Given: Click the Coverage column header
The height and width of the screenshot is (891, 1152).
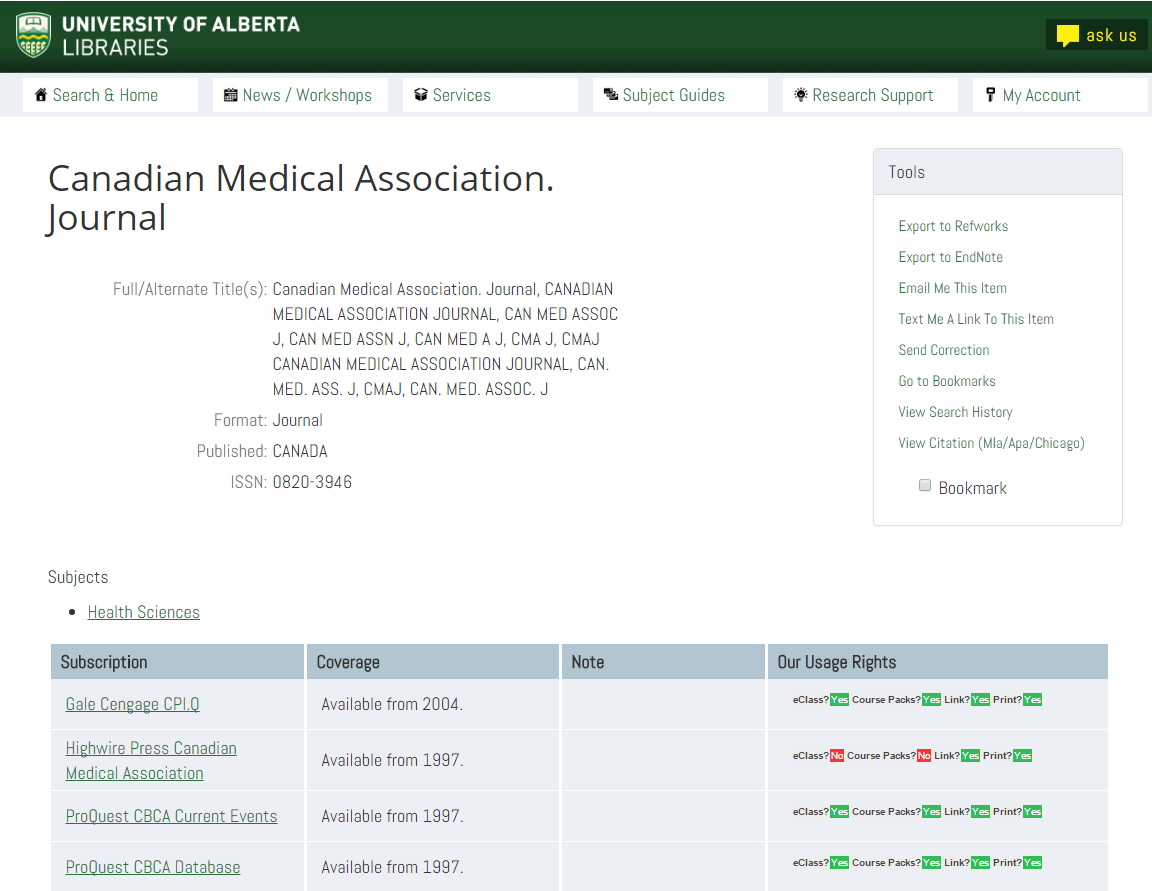Looking at the screenshot, I should pos(433,662).
